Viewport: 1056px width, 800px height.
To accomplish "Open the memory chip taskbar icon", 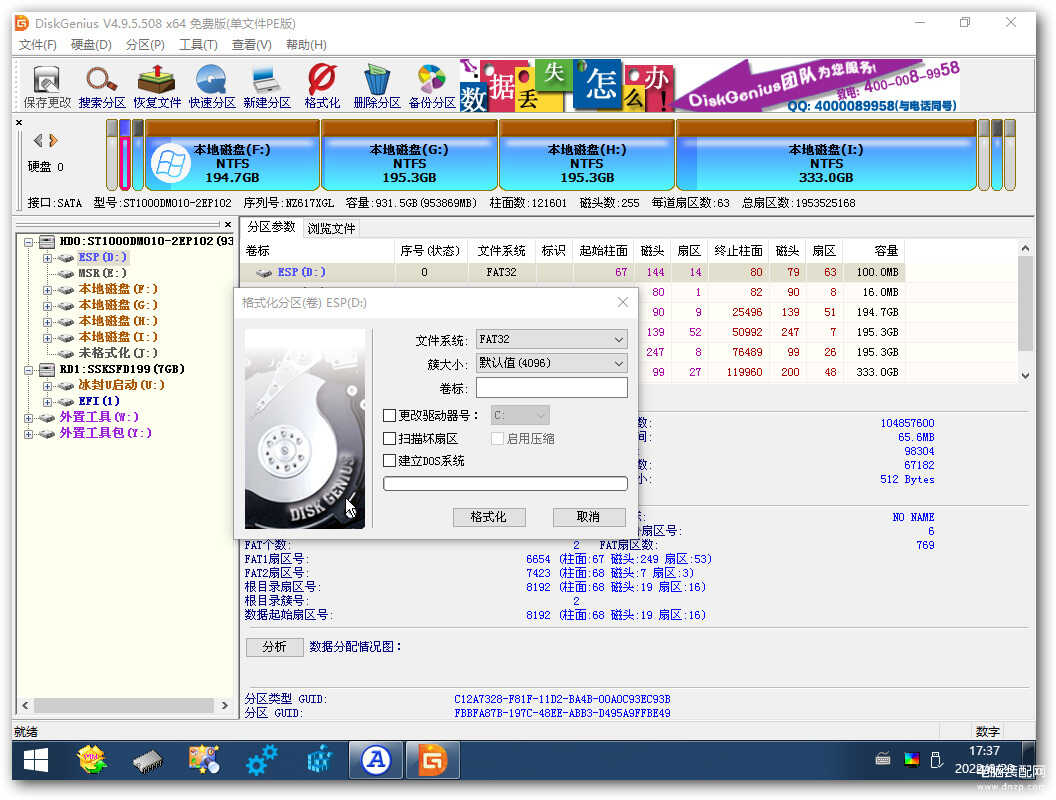I will coord(148,761).
